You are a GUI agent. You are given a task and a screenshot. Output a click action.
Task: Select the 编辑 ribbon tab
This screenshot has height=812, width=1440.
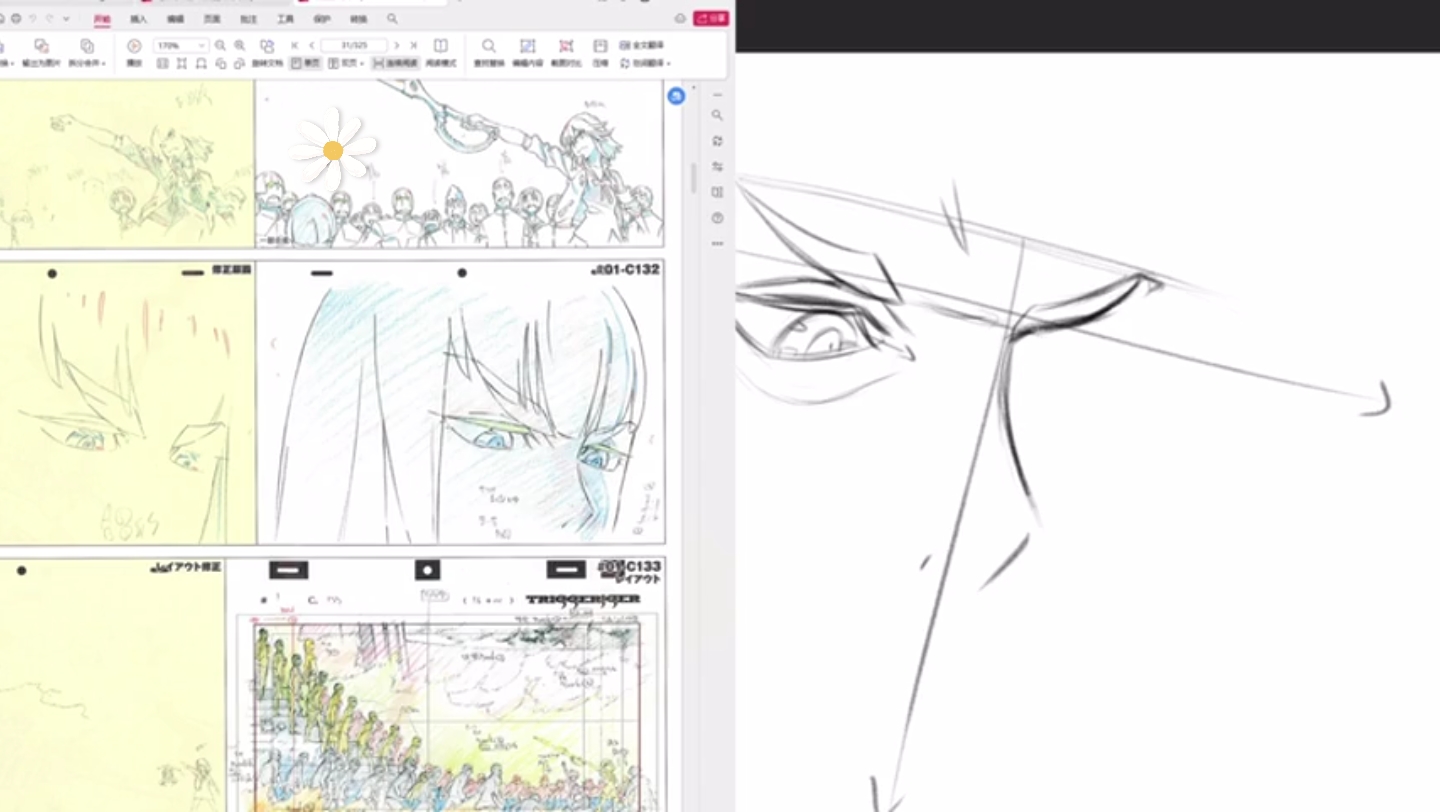pos(175,19)
